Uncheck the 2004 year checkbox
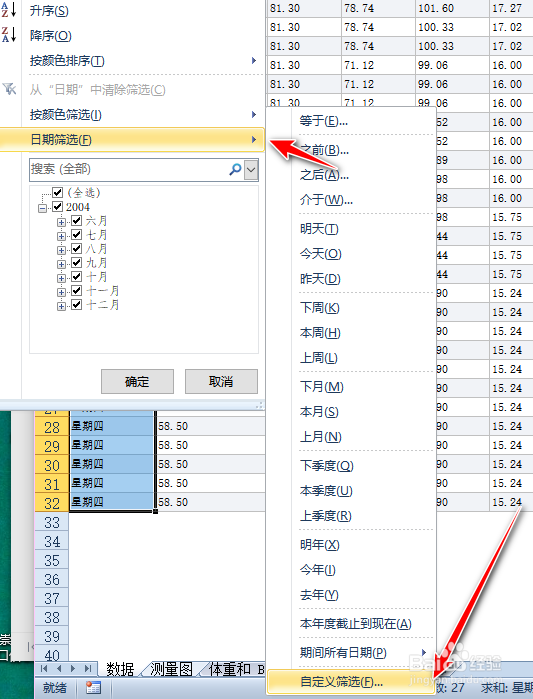 57,206
